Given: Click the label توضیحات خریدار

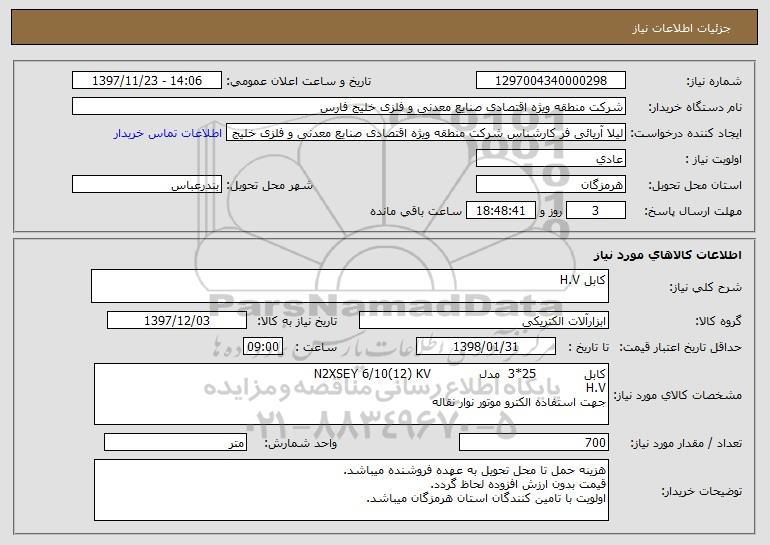Looking at the screenshot, I should pyautogui.click(x=702, y=491).
